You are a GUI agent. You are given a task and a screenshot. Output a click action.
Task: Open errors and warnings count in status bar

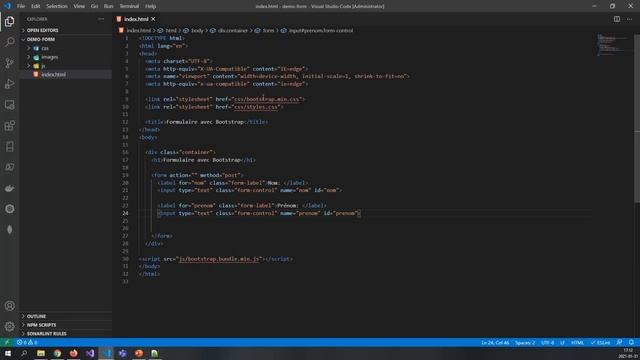[x=27, y=342]
